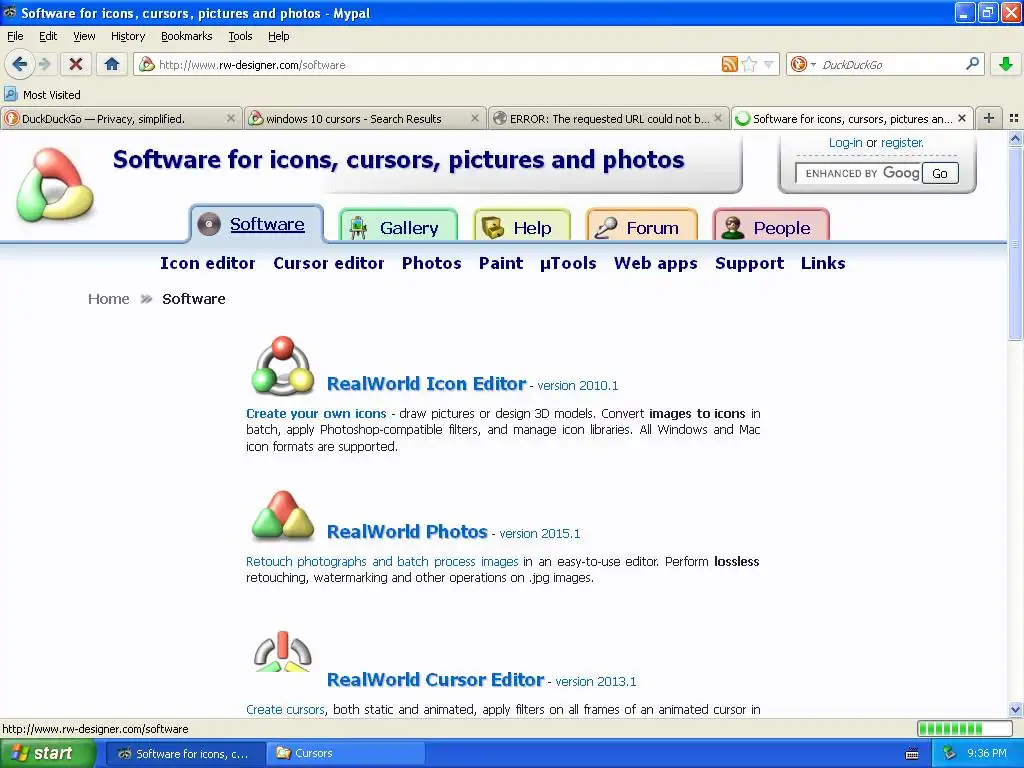Click the Create cursors link
The image size is (1024, 768).
point(285,709)
